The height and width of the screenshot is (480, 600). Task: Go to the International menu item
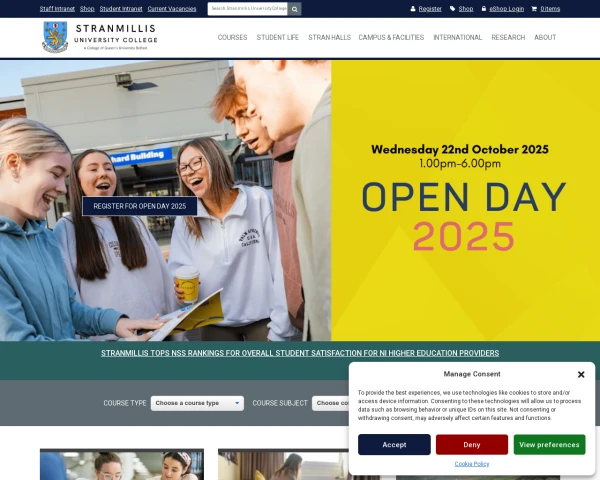click(457, 37)
